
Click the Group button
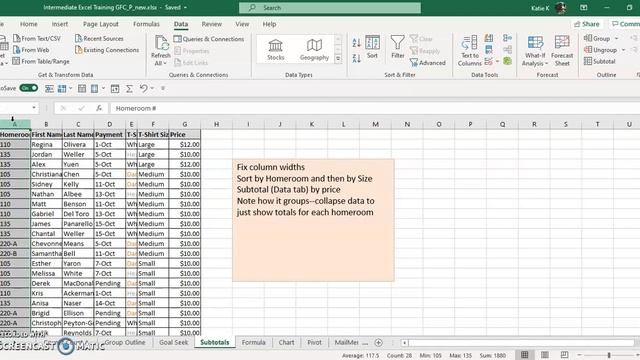point(597,38)
